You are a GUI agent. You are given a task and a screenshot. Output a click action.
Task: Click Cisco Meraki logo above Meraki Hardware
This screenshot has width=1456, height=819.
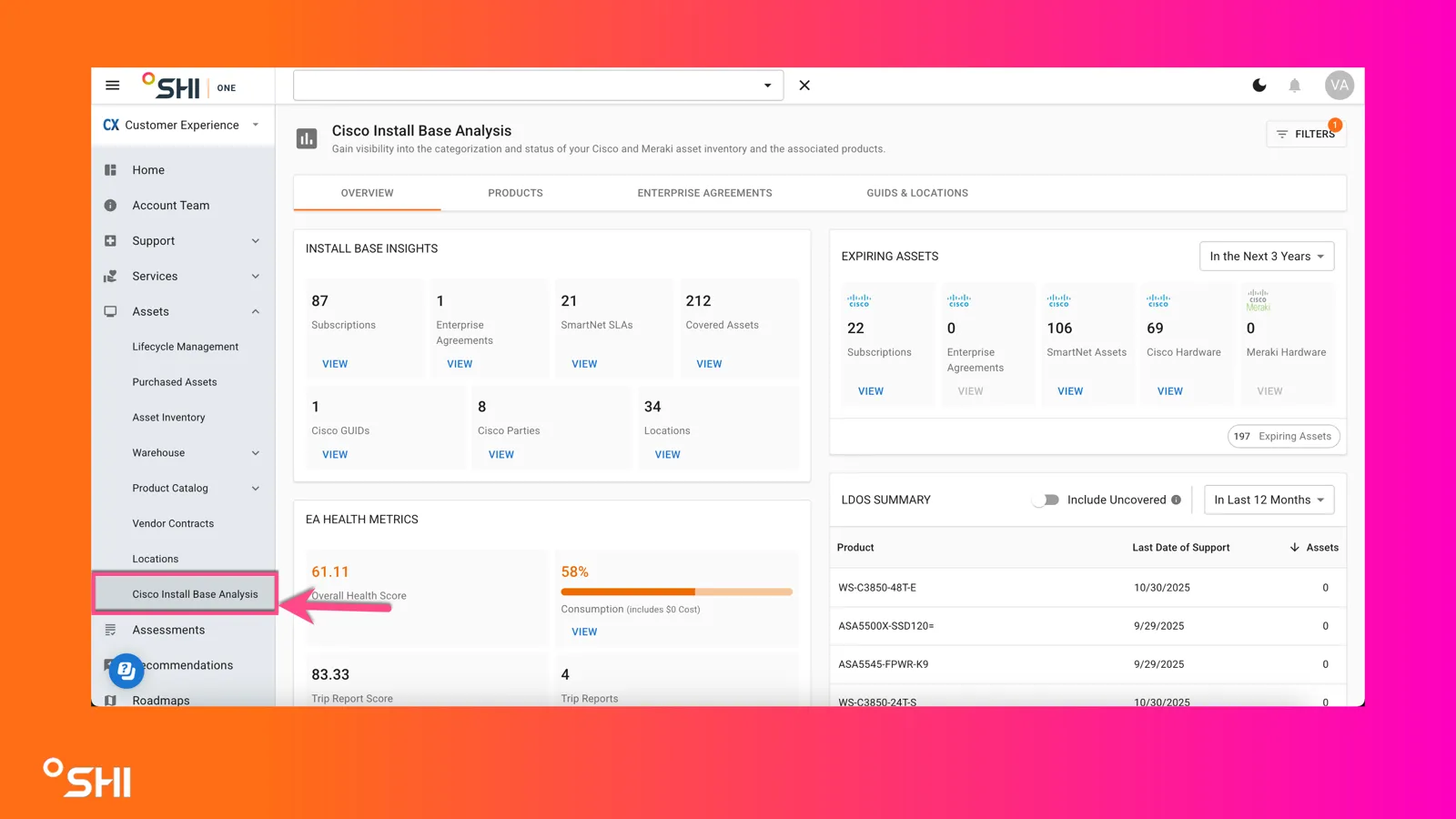click(1259, 301)
